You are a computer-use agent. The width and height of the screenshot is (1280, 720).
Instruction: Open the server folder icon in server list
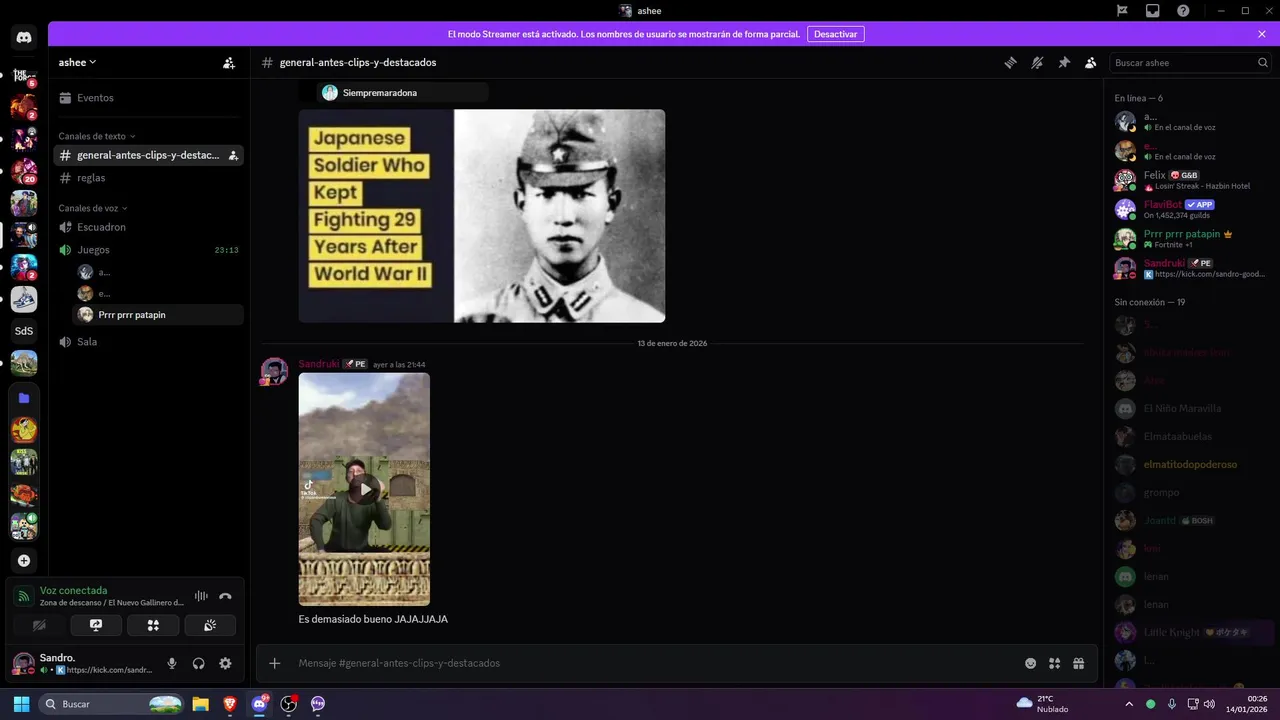(24, 398)
